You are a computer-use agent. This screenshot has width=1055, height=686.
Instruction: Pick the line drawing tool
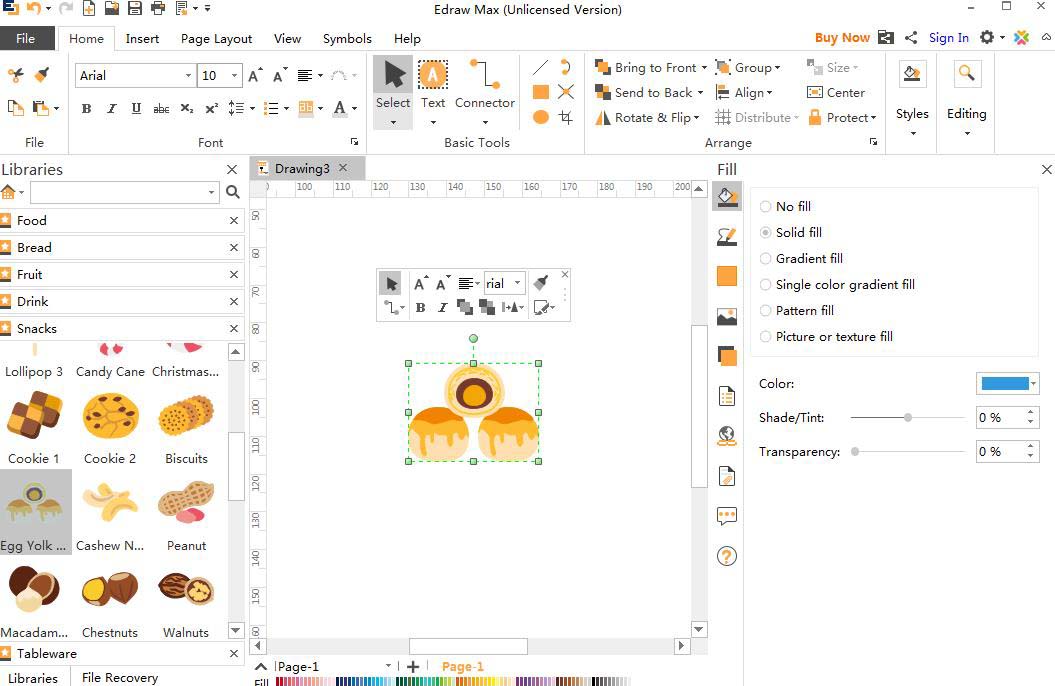tap(540, 67)
